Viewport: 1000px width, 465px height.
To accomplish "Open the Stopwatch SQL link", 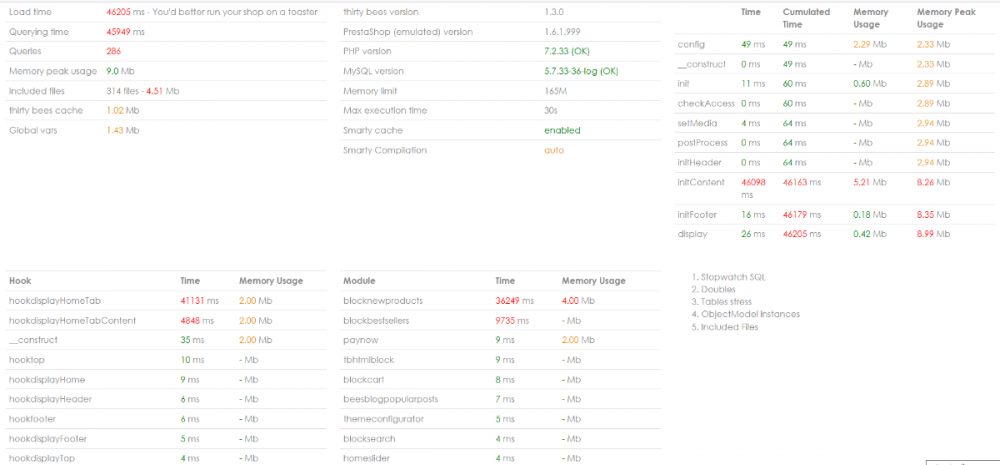I will point(738,275).
